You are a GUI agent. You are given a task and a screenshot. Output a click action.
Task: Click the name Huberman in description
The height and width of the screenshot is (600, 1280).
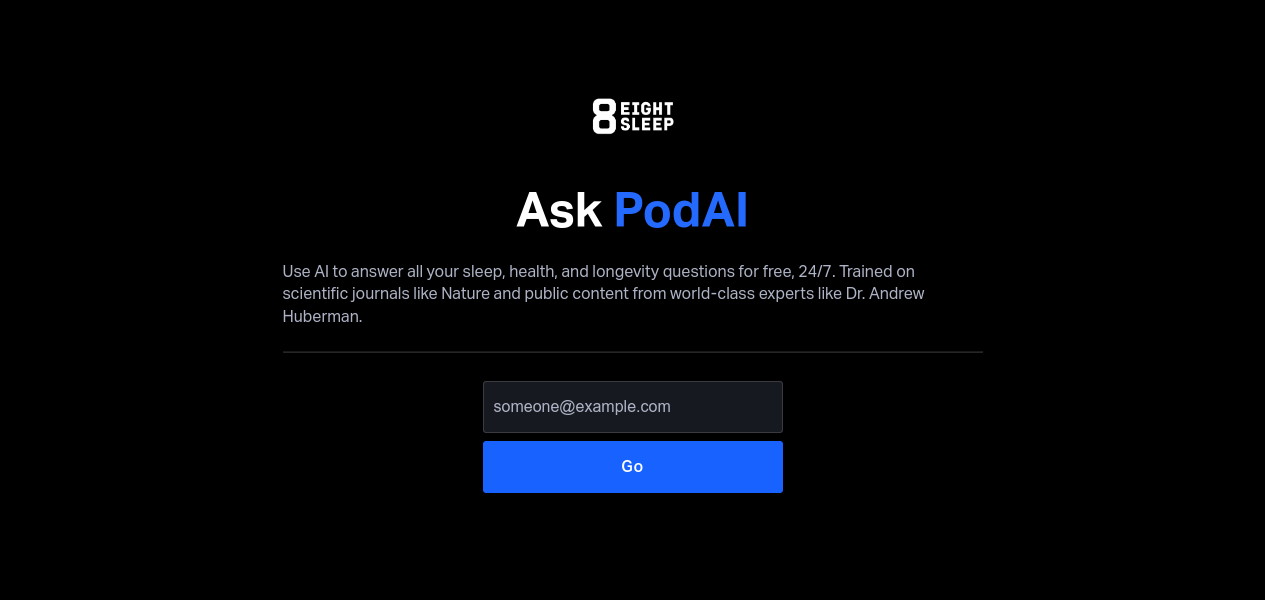tap(320, 317)
